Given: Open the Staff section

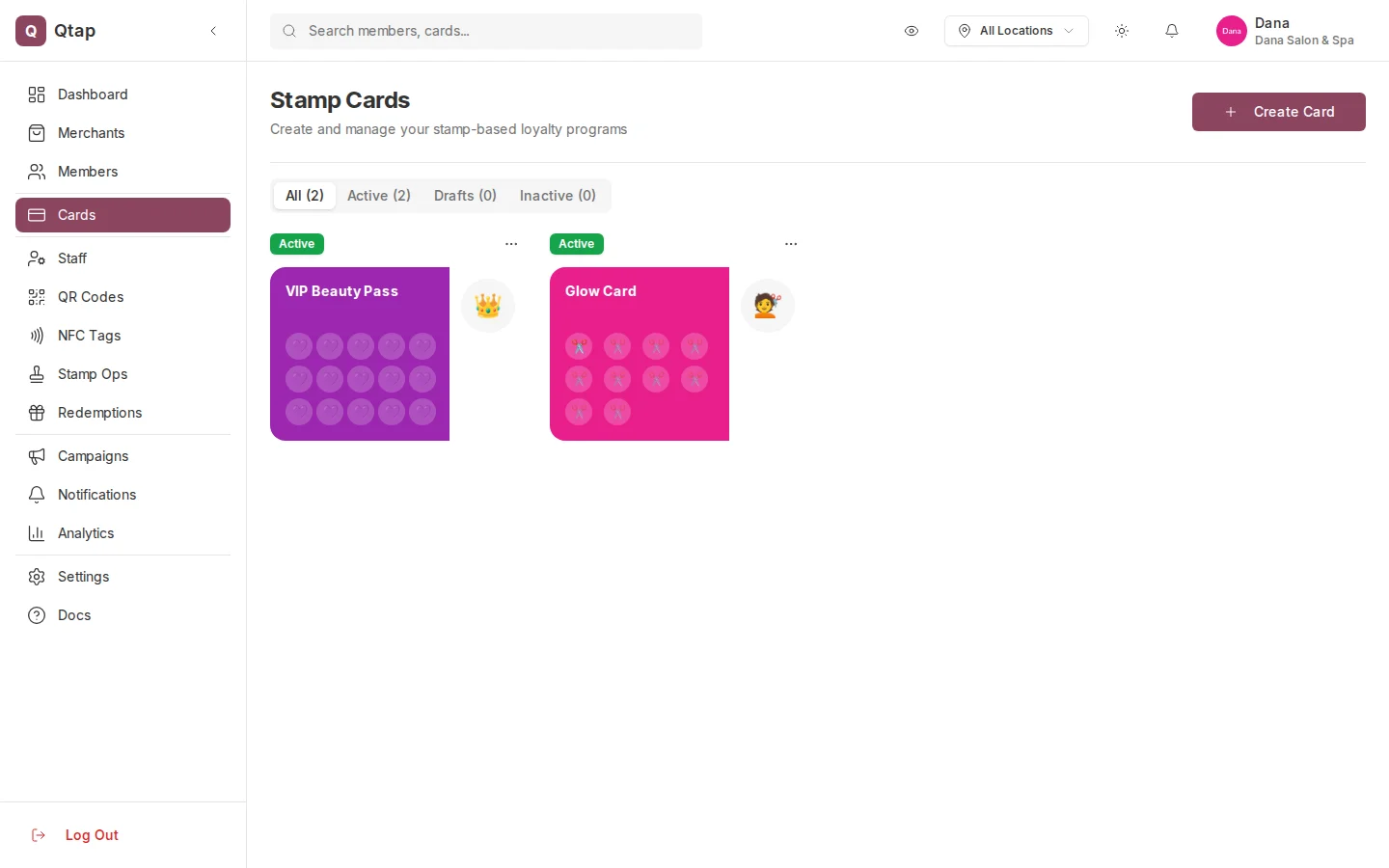Looking at the screenshot, I should point(123,258).
